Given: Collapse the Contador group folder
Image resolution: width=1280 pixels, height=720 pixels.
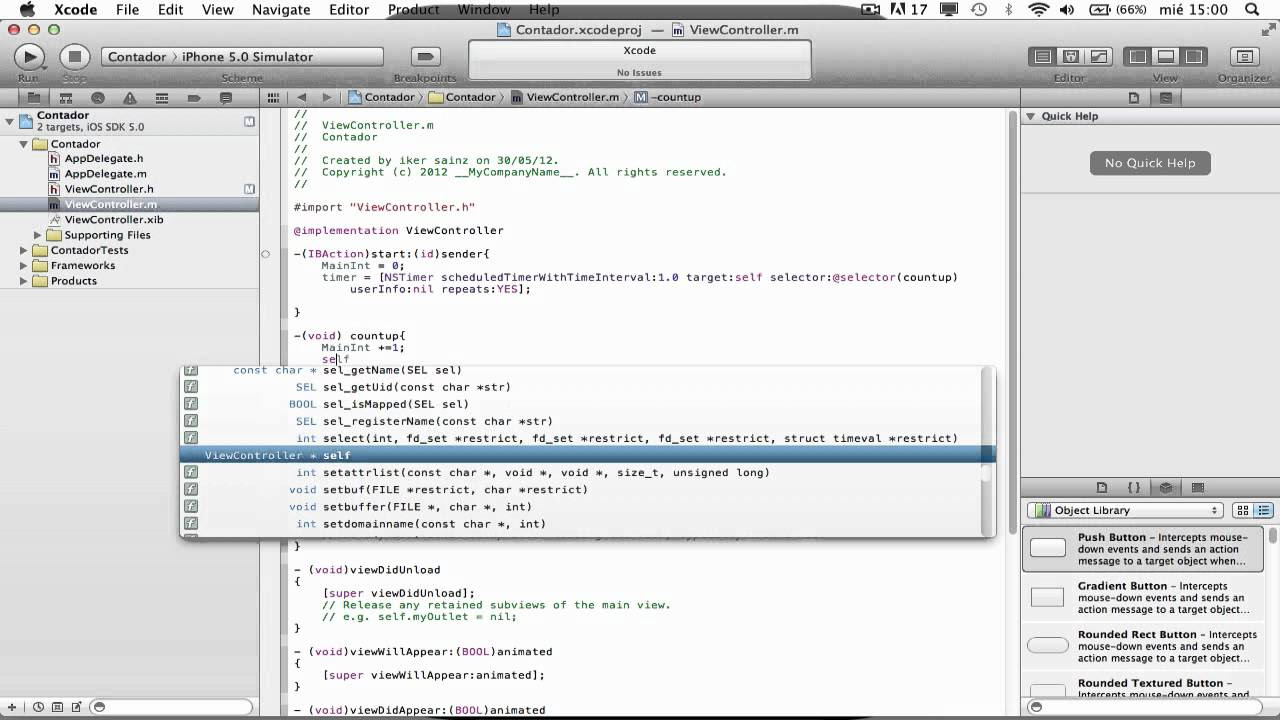Looking at the screenshot, I should click(x=23, y=144).
